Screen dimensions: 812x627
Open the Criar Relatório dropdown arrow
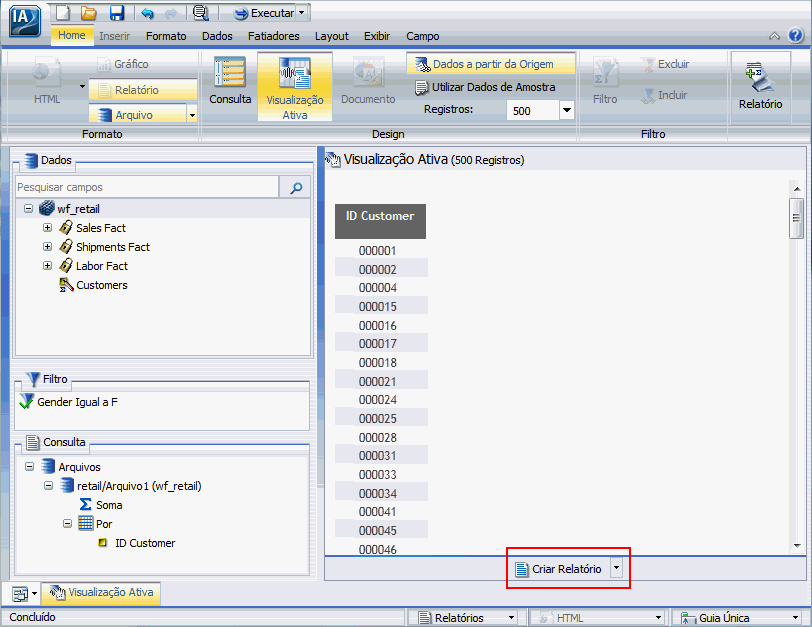[616, 568]
